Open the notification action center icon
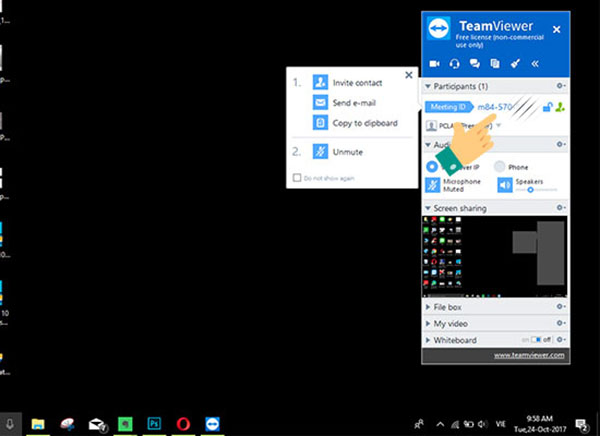Image resolution: width=600 pixels, height=436 pixels. [582, 425]
